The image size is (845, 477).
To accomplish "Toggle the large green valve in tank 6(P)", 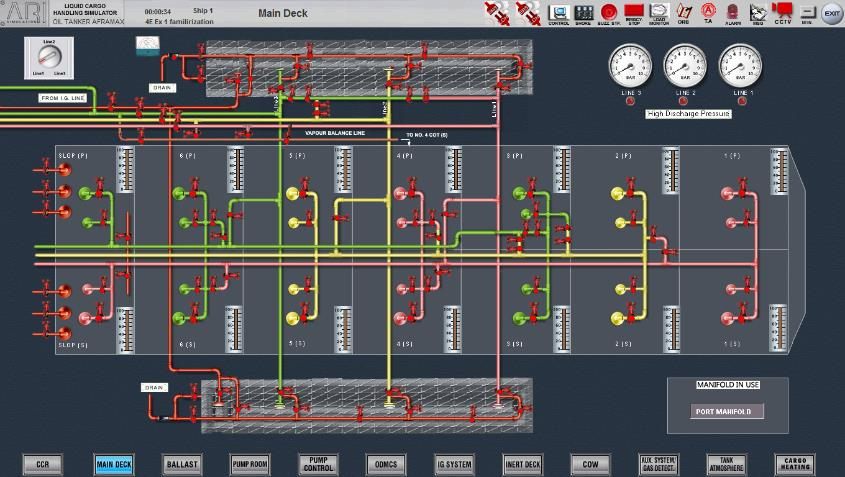I will (x=179, y=193).
